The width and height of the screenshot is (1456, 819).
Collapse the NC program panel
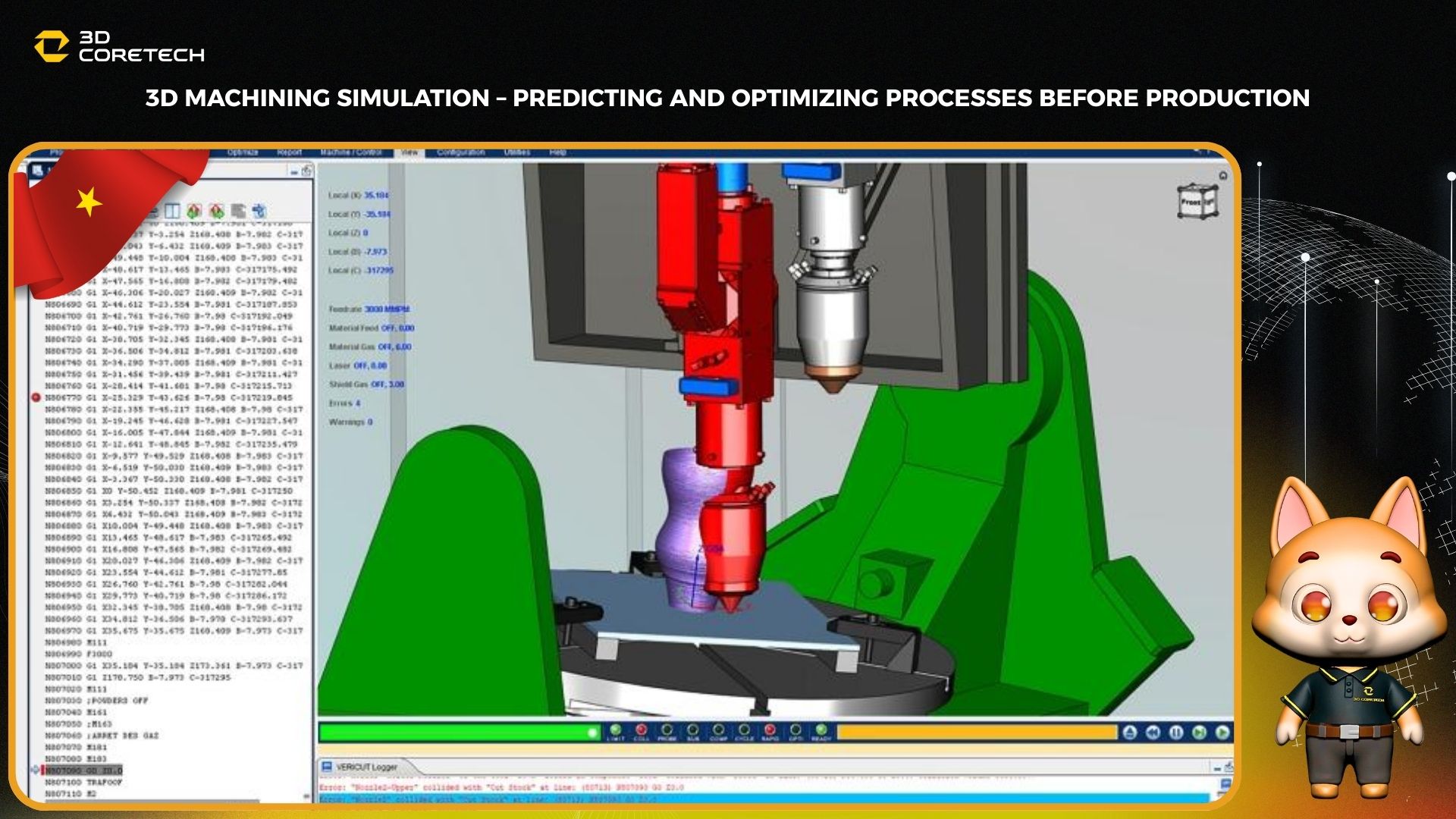tap(294, 172)
